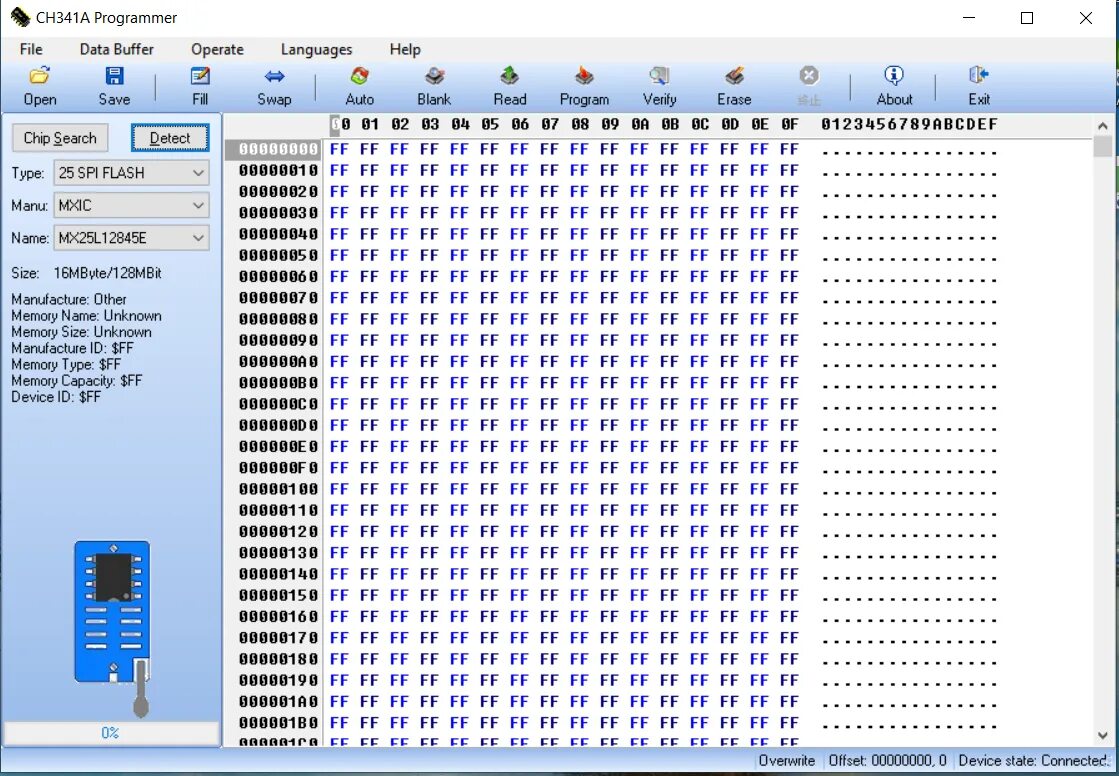1119x776 pixels.
Task: Open the About info icon
Action: [894, 76]
